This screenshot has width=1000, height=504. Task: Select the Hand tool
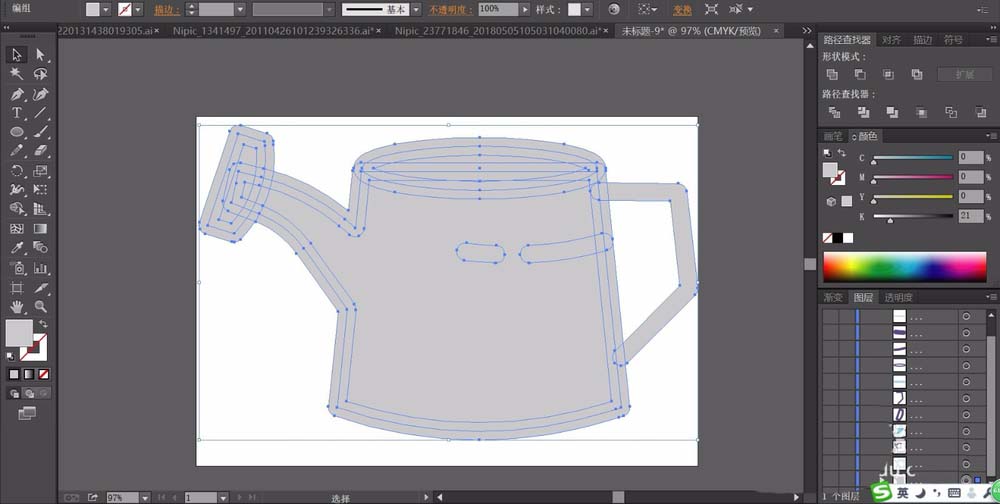click(x=17, y=307)
